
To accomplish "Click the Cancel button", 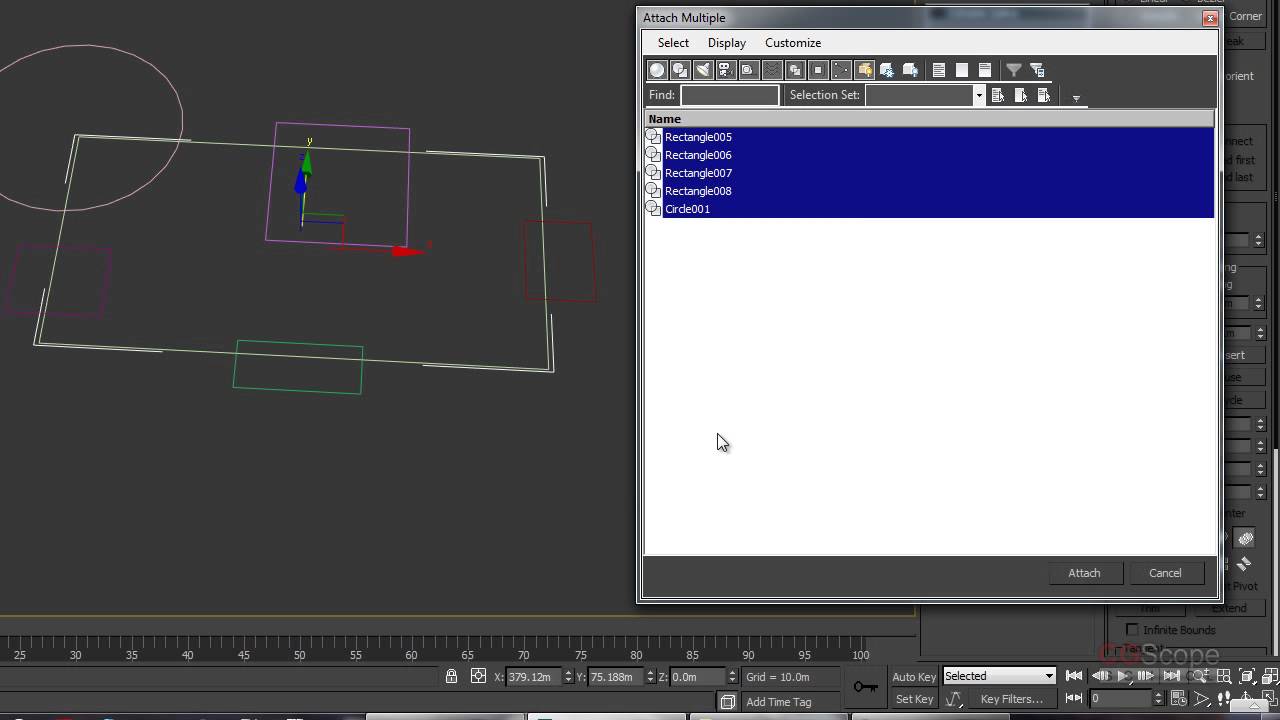I will 1165,573.
